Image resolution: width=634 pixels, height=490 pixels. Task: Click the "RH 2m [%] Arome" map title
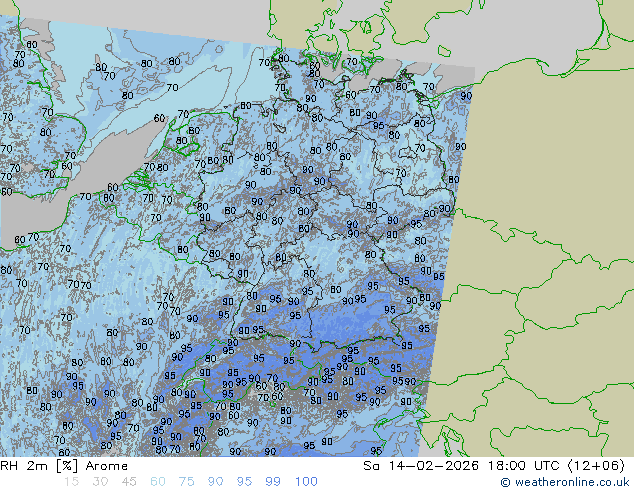pyautogui.click(x=64, y=466)
